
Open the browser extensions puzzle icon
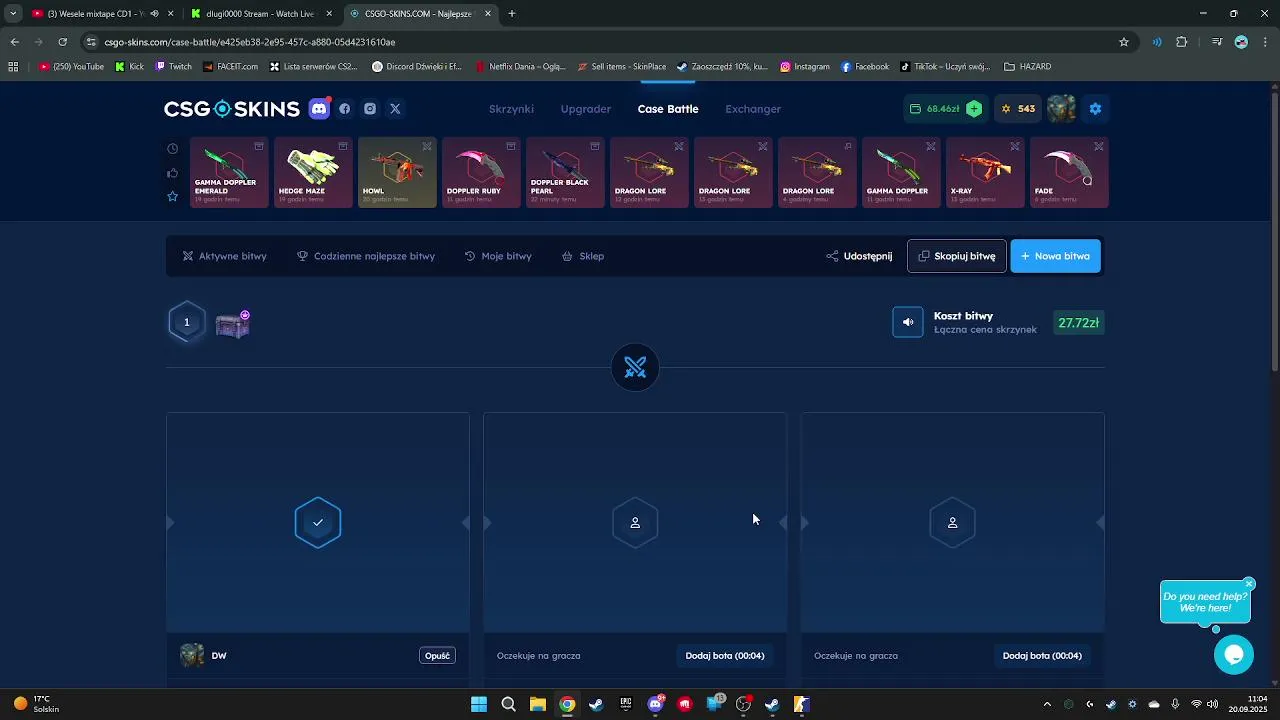(1182, 42)
